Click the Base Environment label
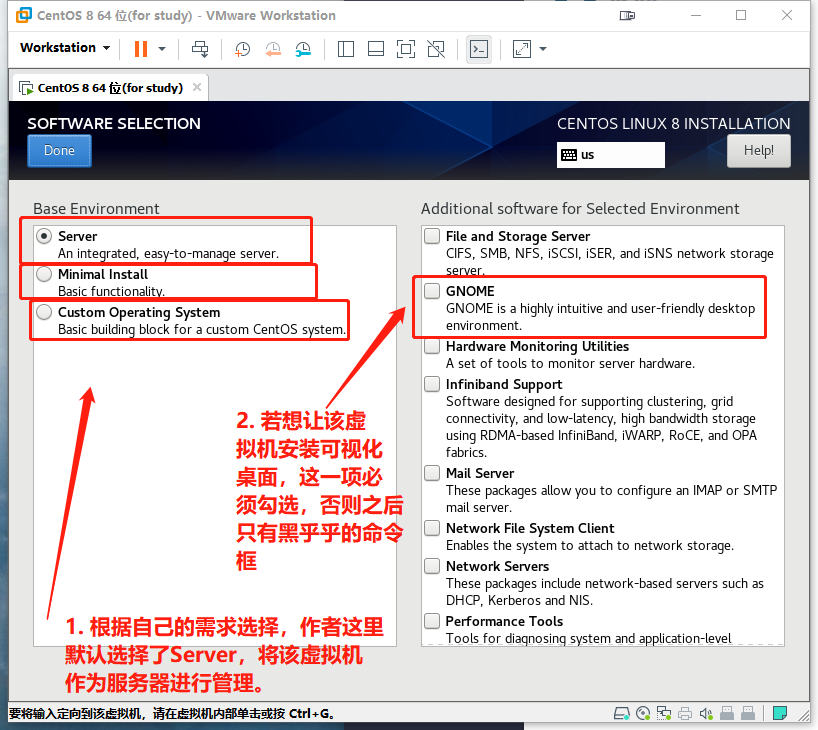The image size is (818, 730). tap(96, 209)
